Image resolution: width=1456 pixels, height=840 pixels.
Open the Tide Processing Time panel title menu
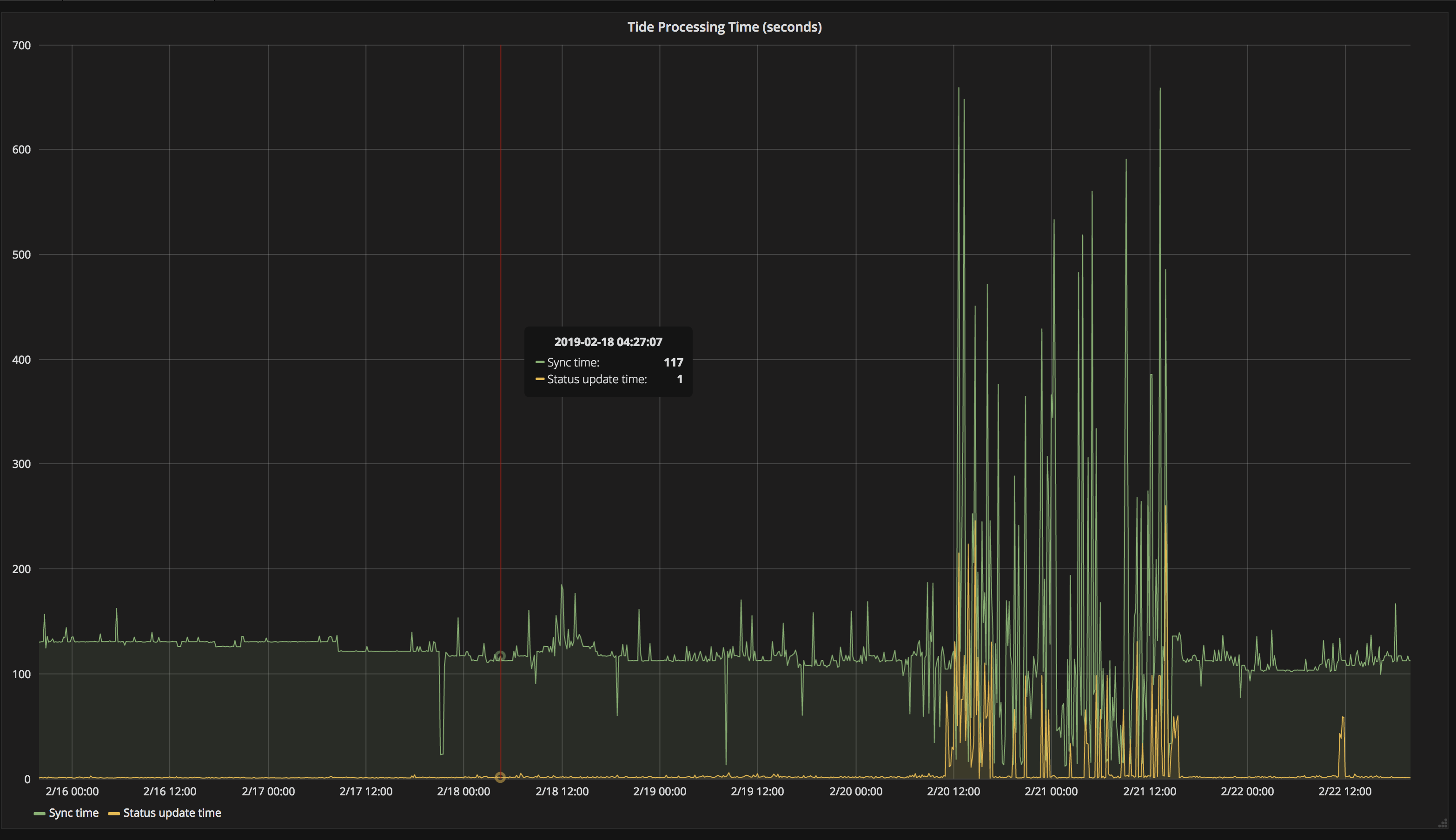724,27
